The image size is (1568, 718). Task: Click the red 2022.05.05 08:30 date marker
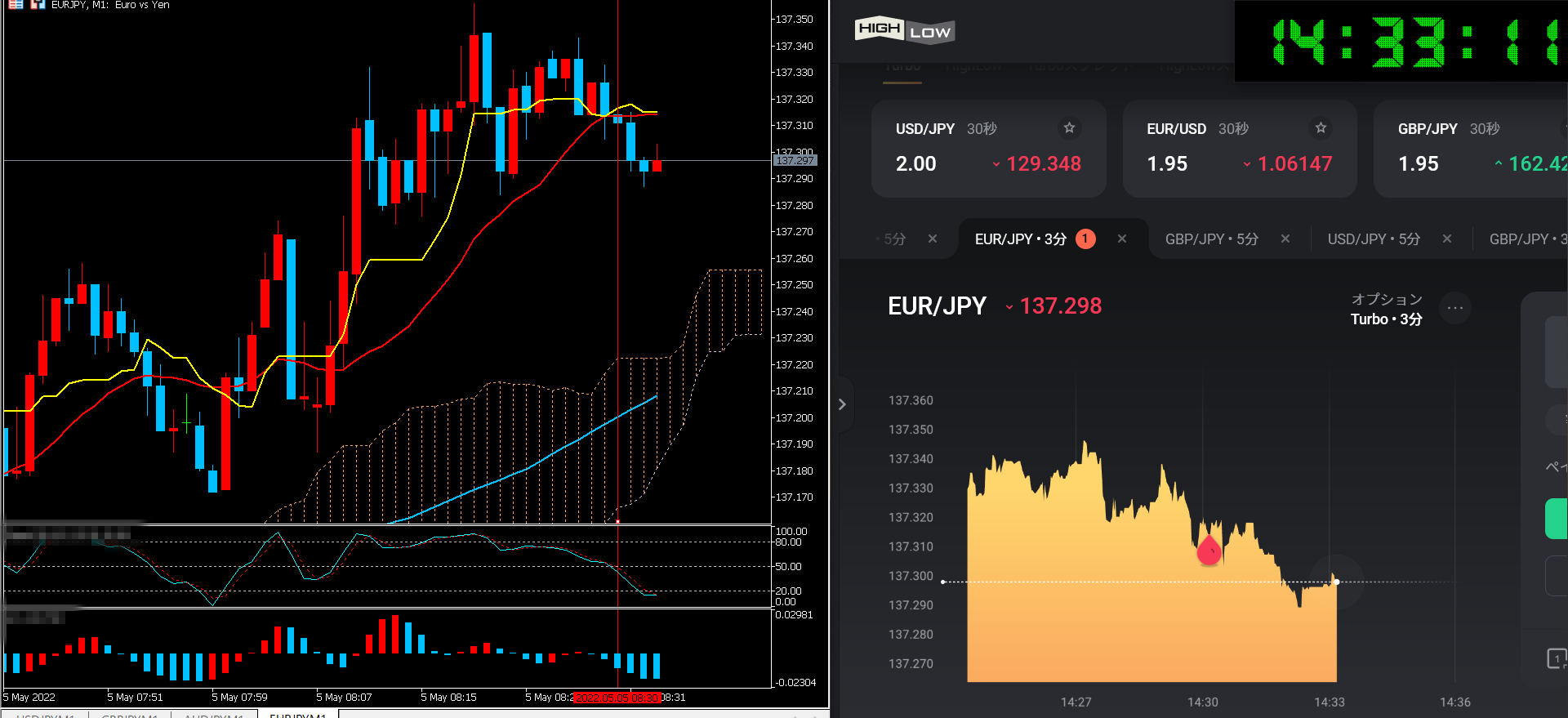[617, 698]
